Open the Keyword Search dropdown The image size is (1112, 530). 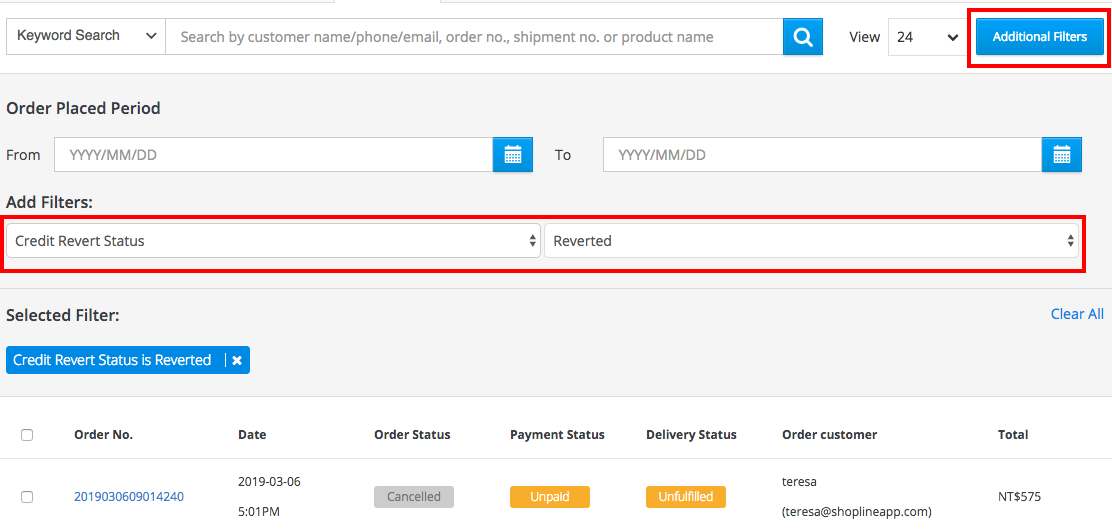(x=86, y=36)
